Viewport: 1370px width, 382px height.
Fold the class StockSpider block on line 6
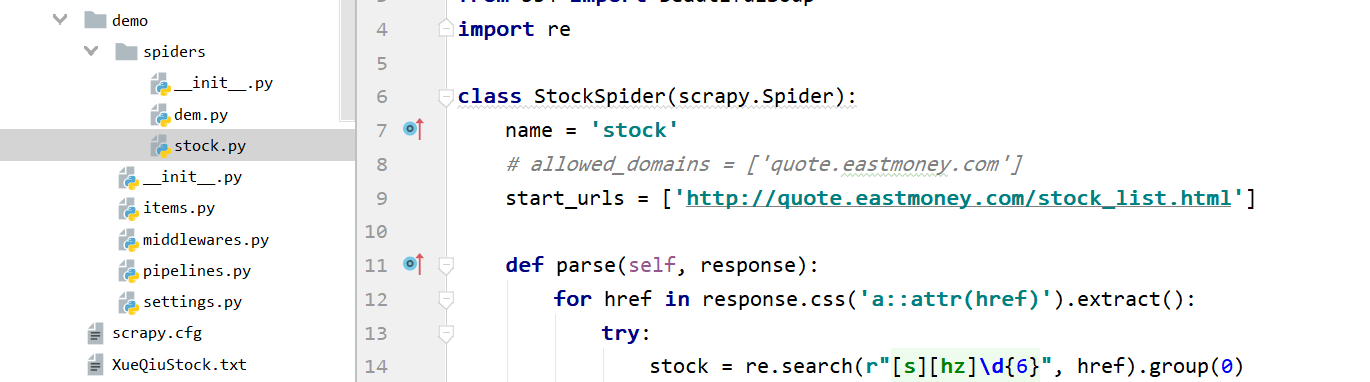click(x=446, y=97)
